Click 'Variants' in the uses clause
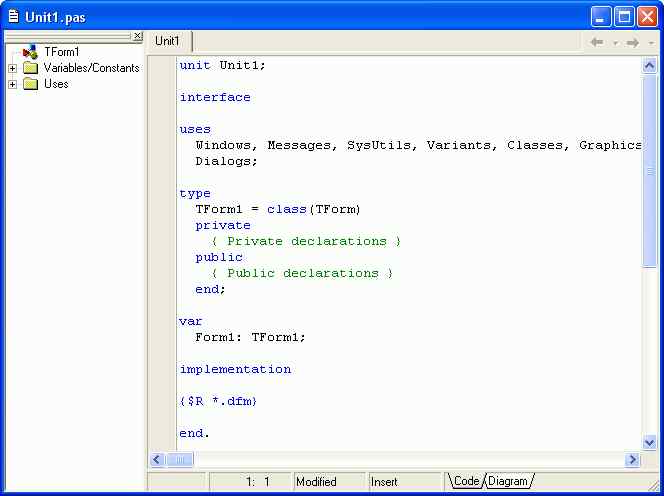 pos(459,145)
